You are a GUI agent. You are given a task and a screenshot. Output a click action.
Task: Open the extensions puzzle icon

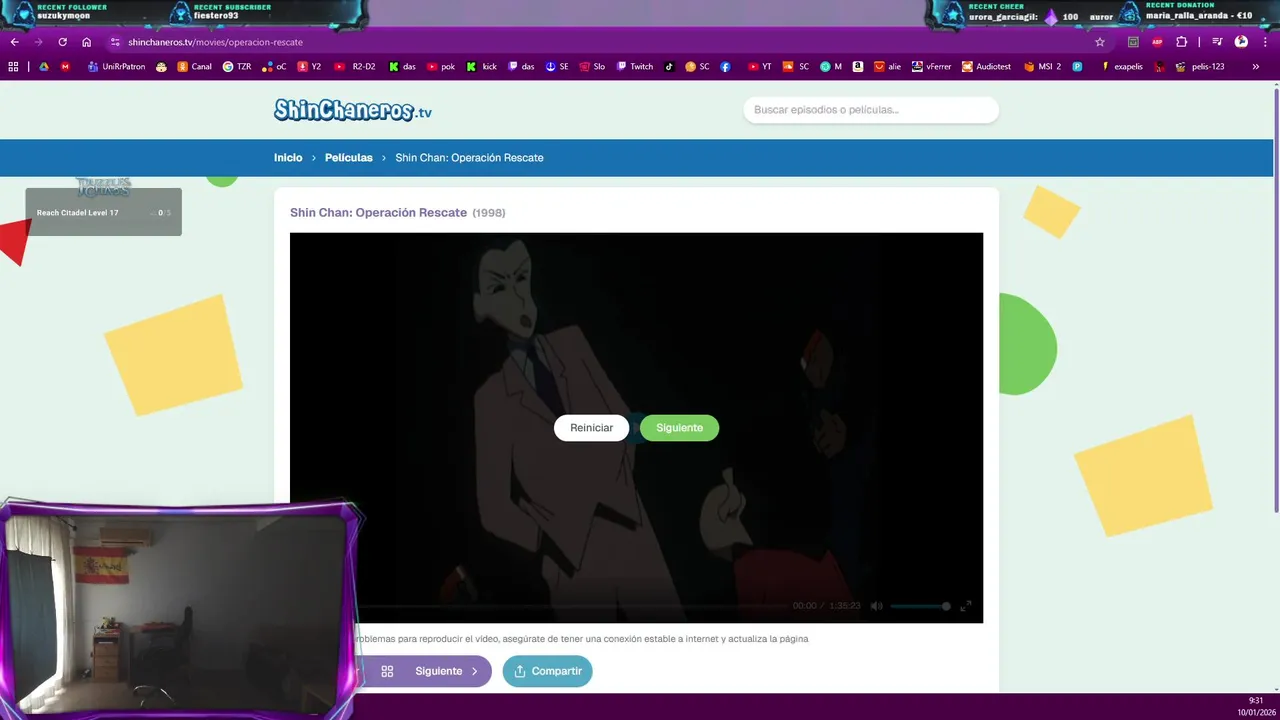pos(1181,42)
